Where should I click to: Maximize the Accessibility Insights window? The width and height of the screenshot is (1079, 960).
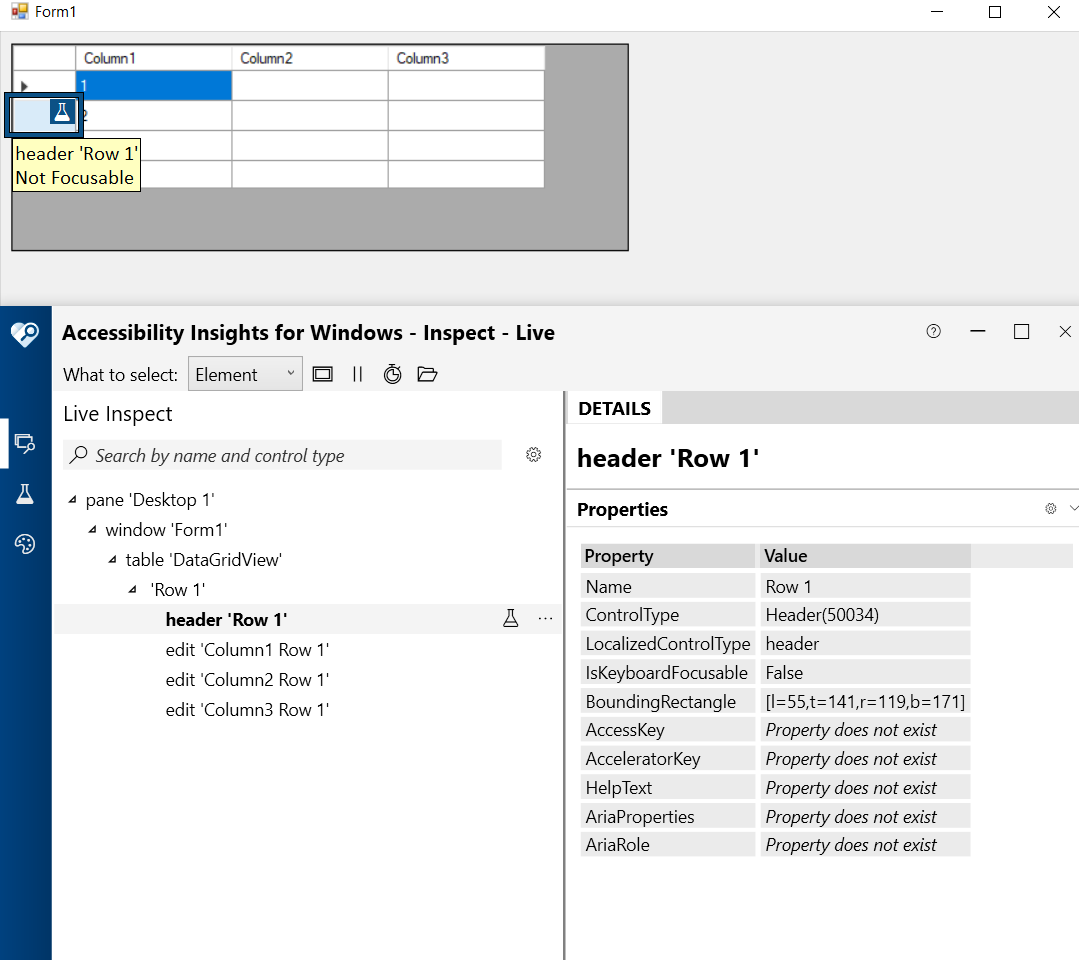point(1021,332)
